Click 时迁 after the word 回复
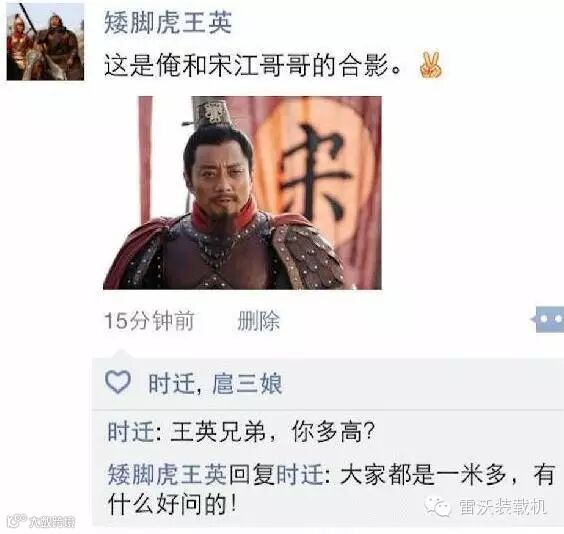This screenshot has width=564, height=534. (300, 475)
